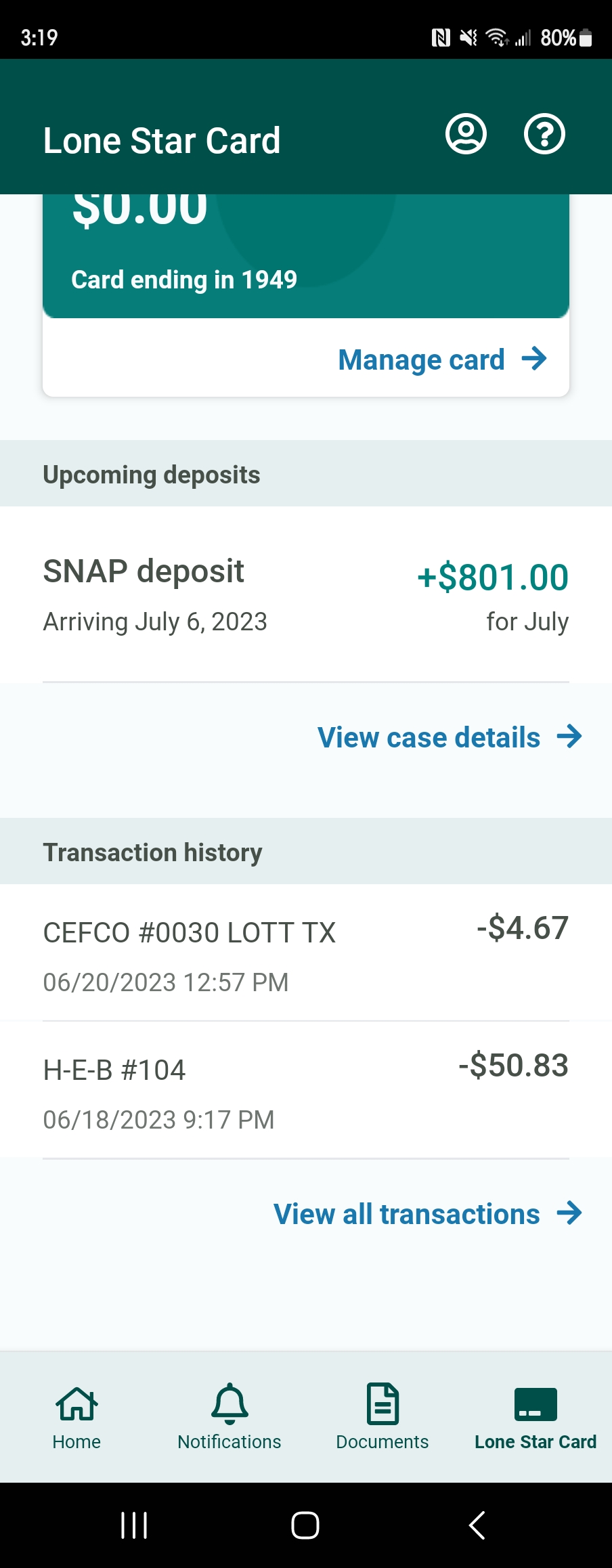Image resolution: width=612 pixels, height=1568 pixels.
Task: Tap the arrow beside Manage card
Action: (x=534, y=359)
